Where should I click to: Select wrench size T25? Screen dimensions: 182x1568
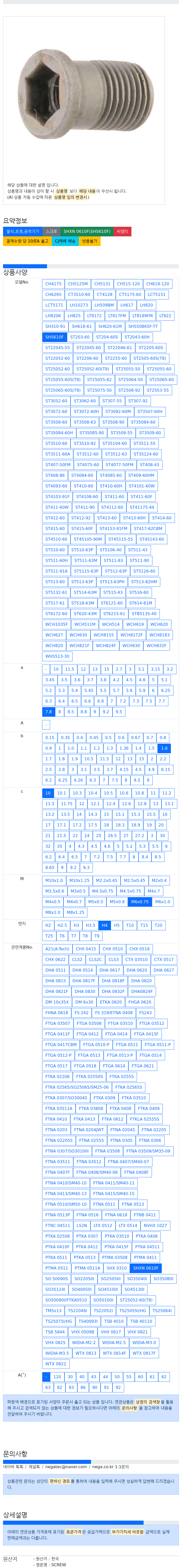pos(49,936)
